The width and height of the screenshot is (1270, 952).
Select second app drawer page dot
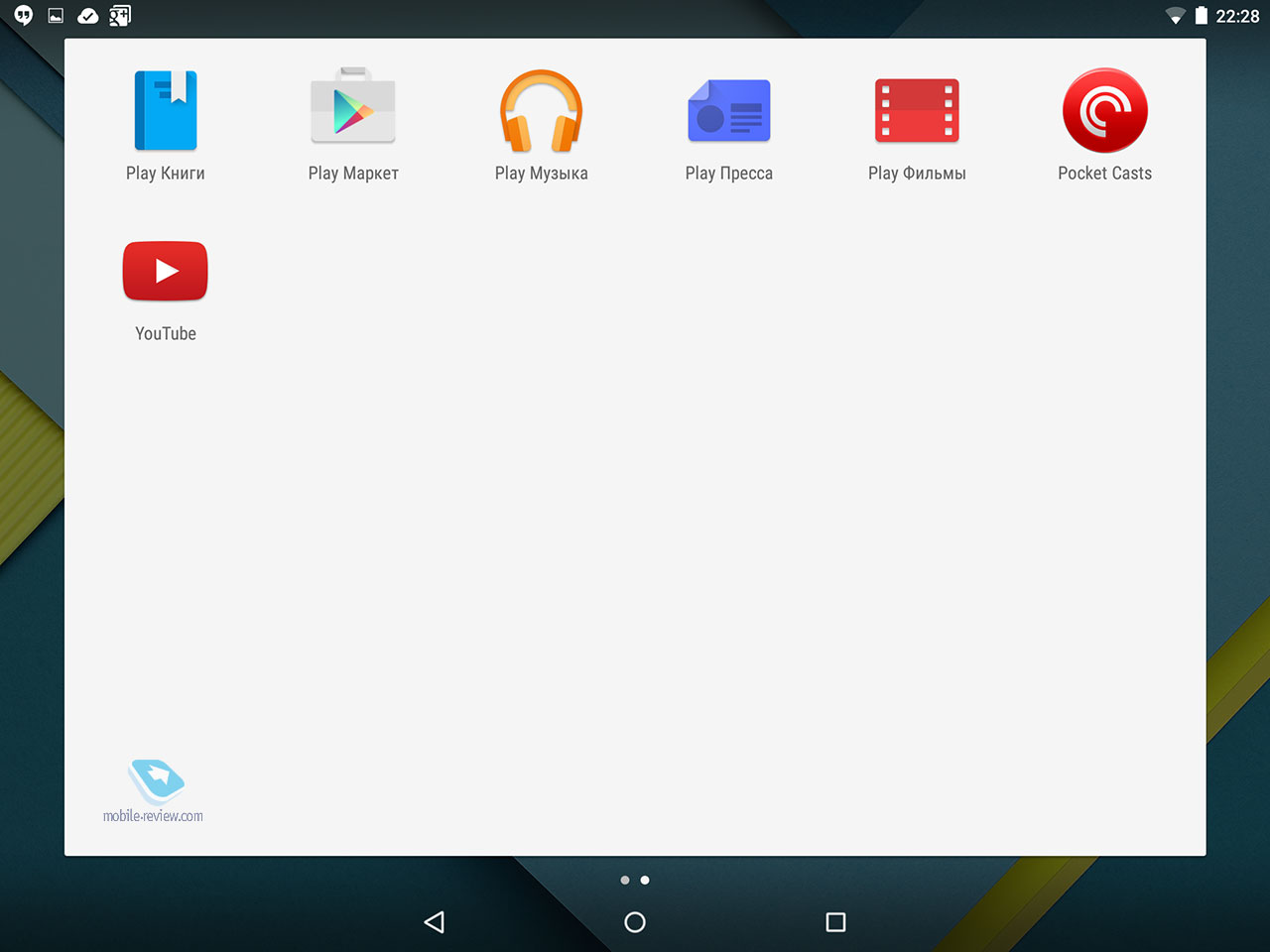[x=645, y=880]
